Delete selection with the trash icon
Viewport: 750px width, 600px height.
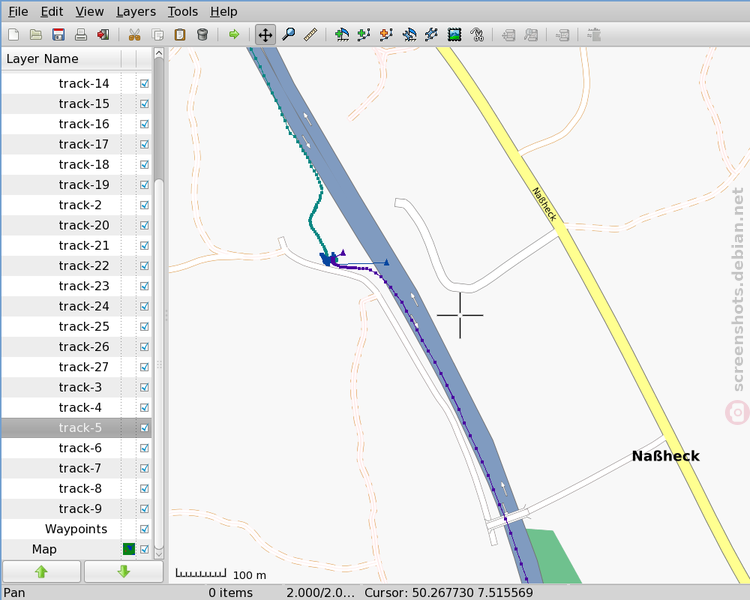(202, 34)
